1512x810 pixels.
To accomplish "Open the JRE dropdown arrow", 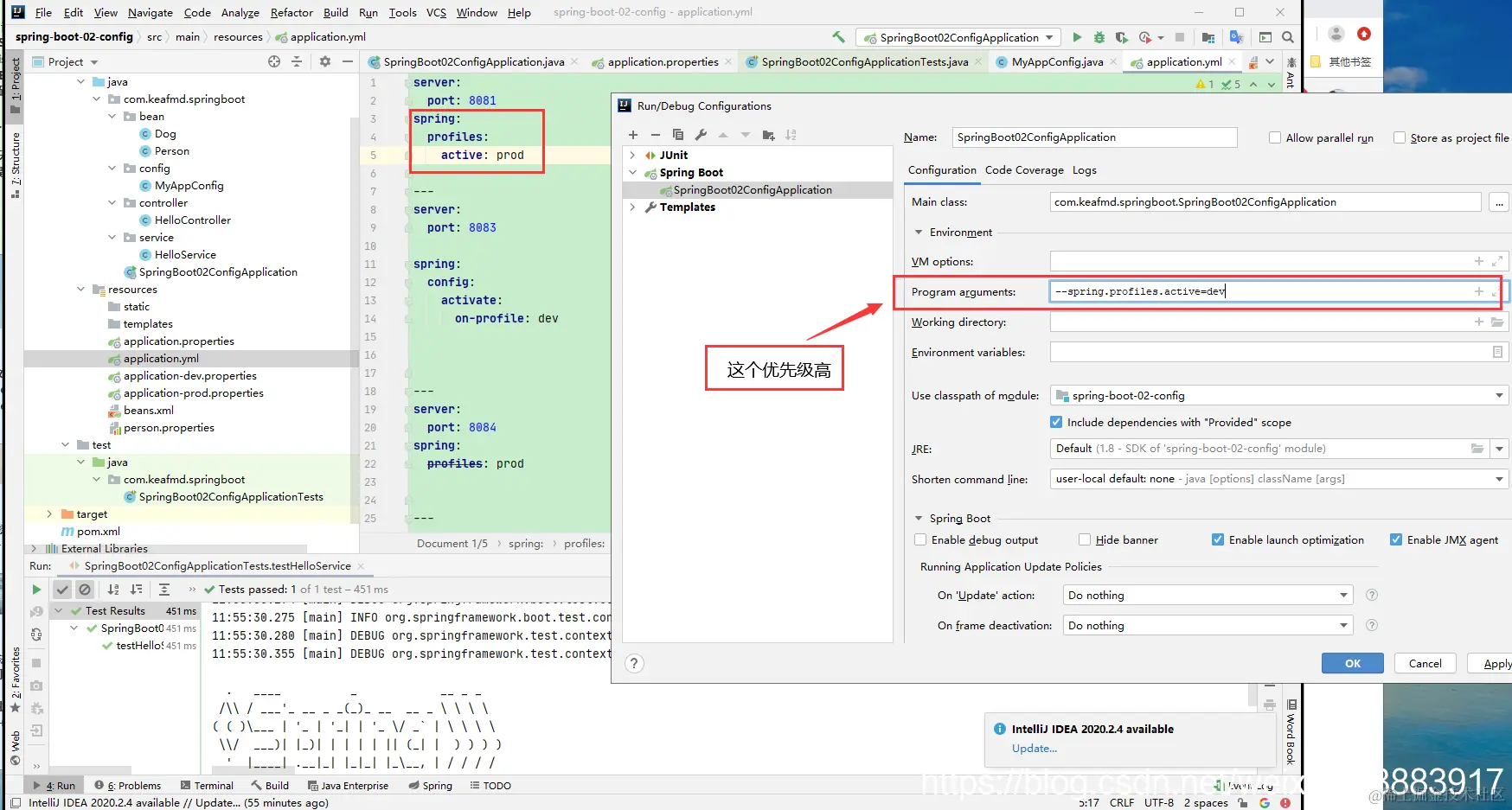I will (1499, 449).
